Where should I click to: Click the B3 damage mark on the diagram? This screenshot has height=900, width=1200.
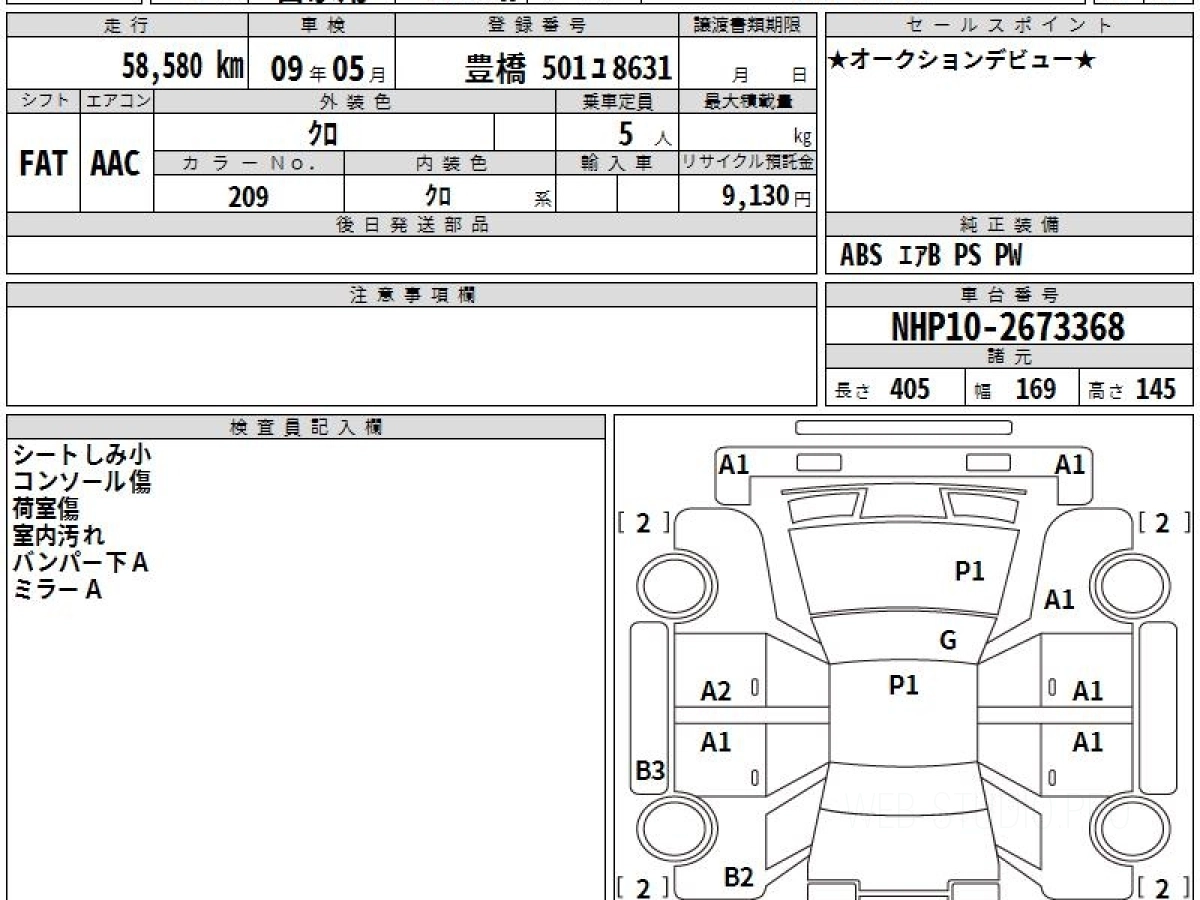pyautogui.click(x=651, y=771)
